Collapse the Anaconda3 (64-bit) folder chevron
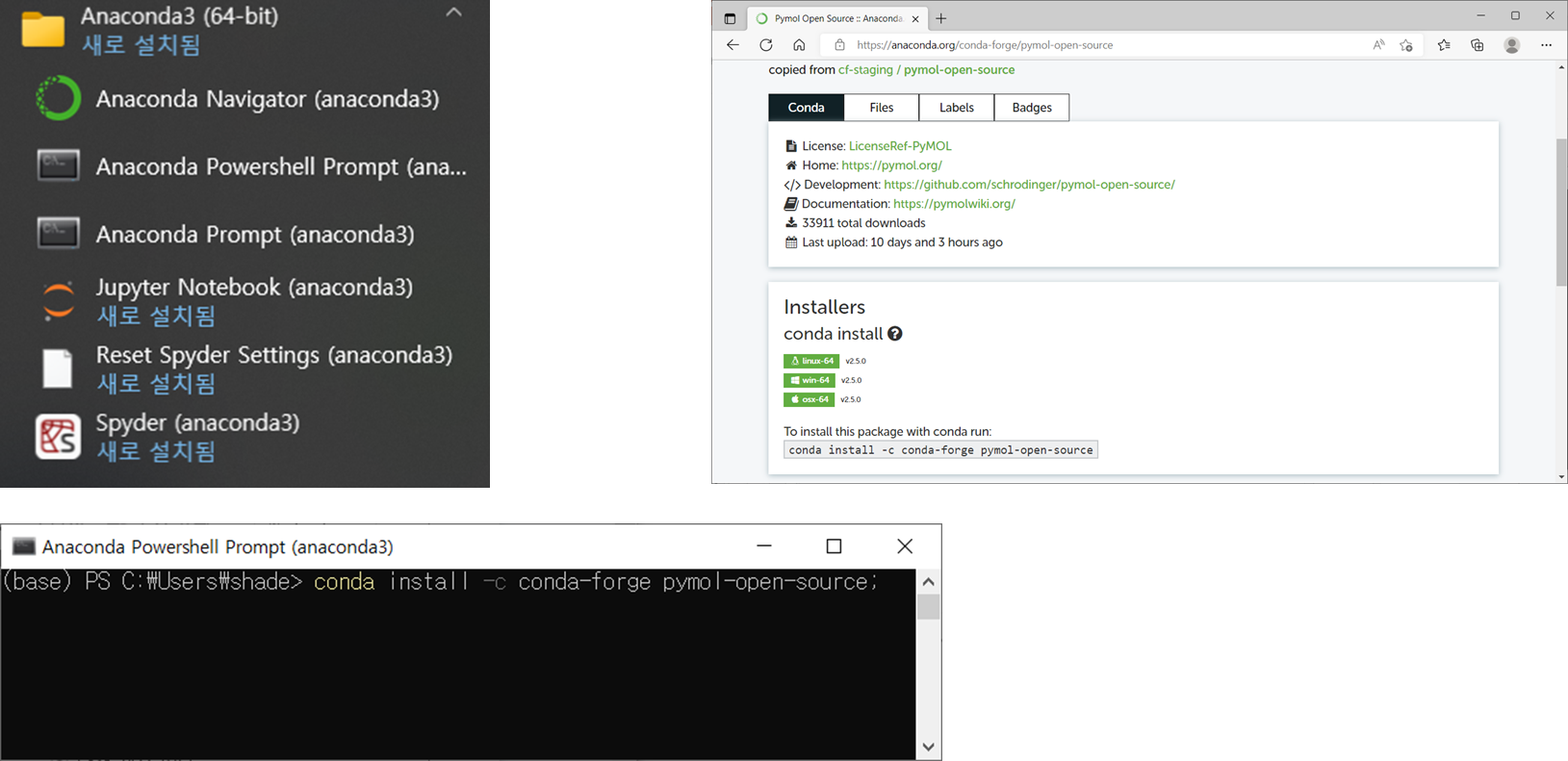The width and height of the screenshot is (1568, 761). click(x=454, y=13)
